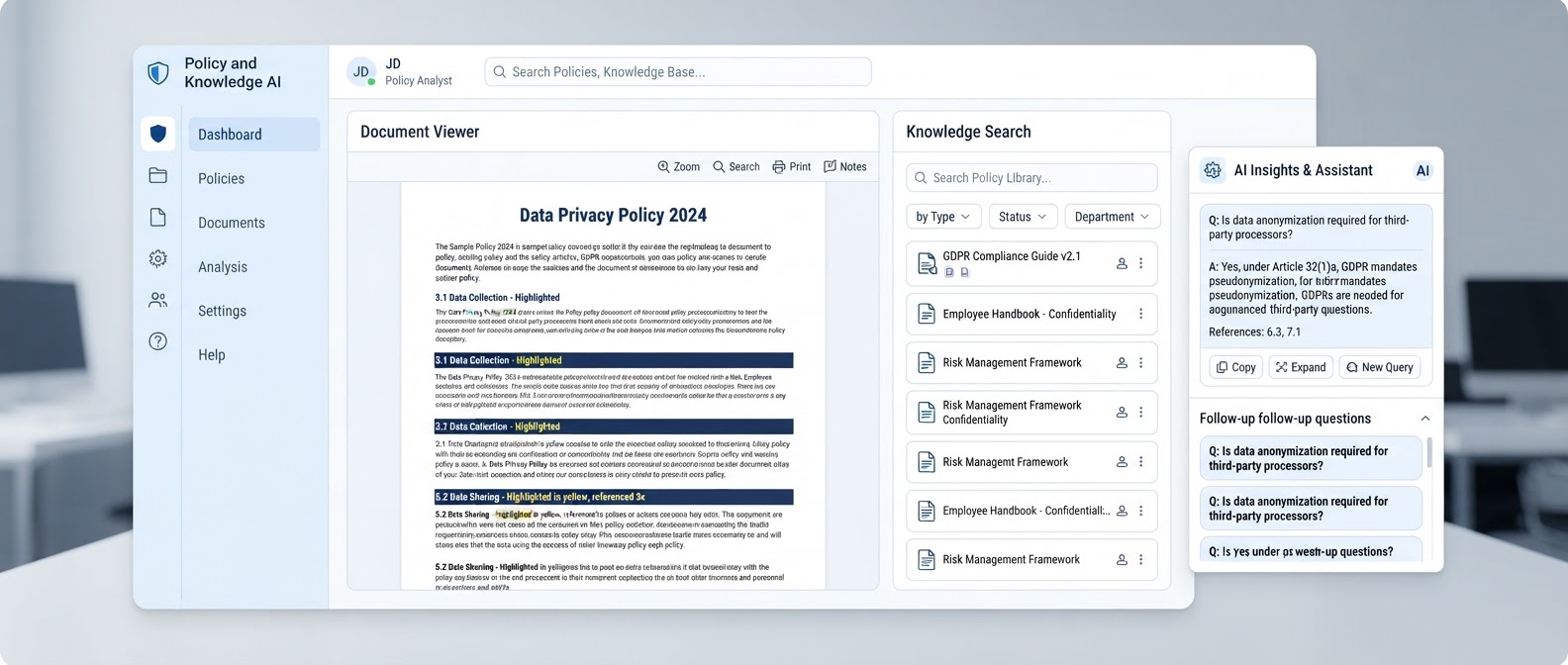Click the Expand button in AI Insights
1568x665 pixels.
click(1301, 367)
